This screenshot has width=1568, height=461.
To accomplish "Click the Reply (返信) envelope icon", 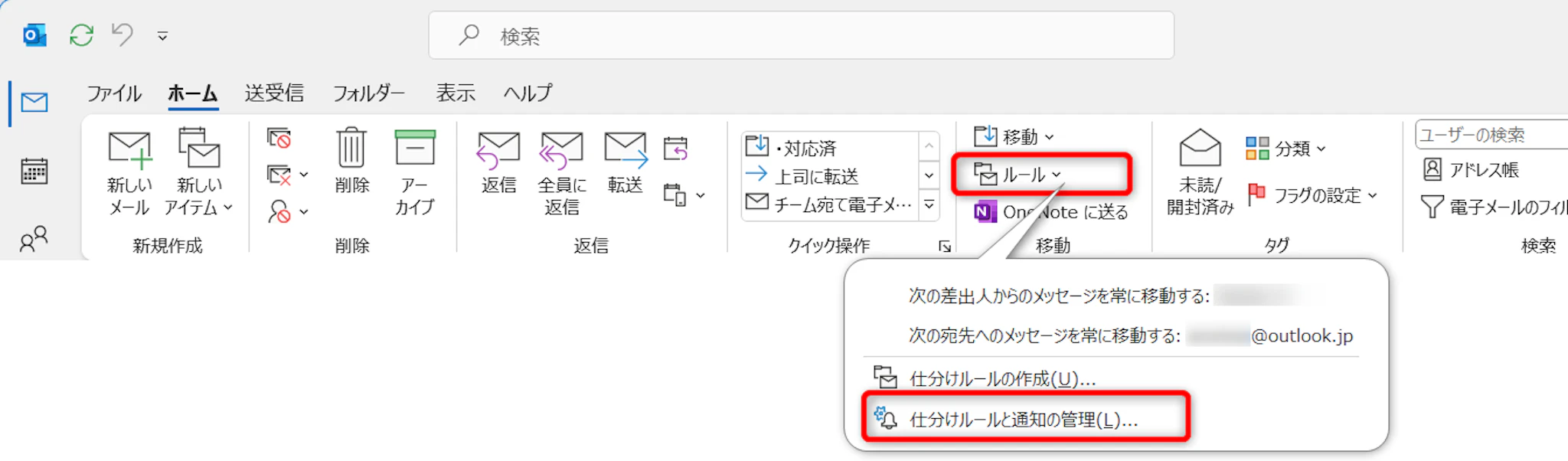I will [x=498, y=149].
